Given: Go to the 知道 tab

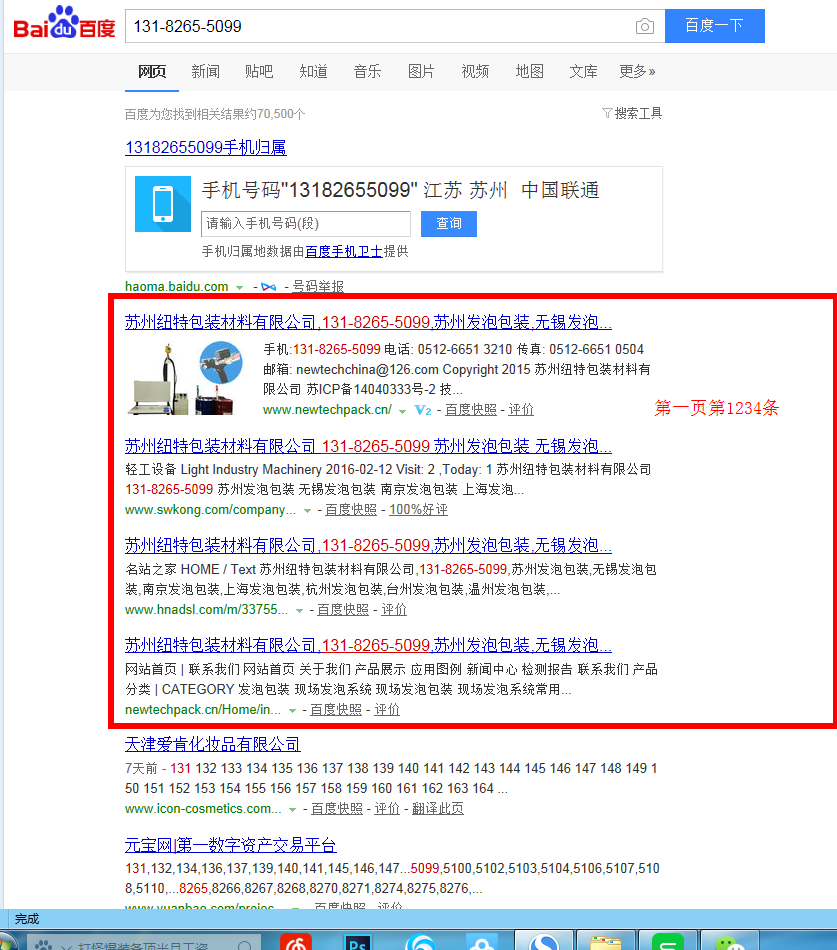Looking at the screenshot, I should [313, 71].
